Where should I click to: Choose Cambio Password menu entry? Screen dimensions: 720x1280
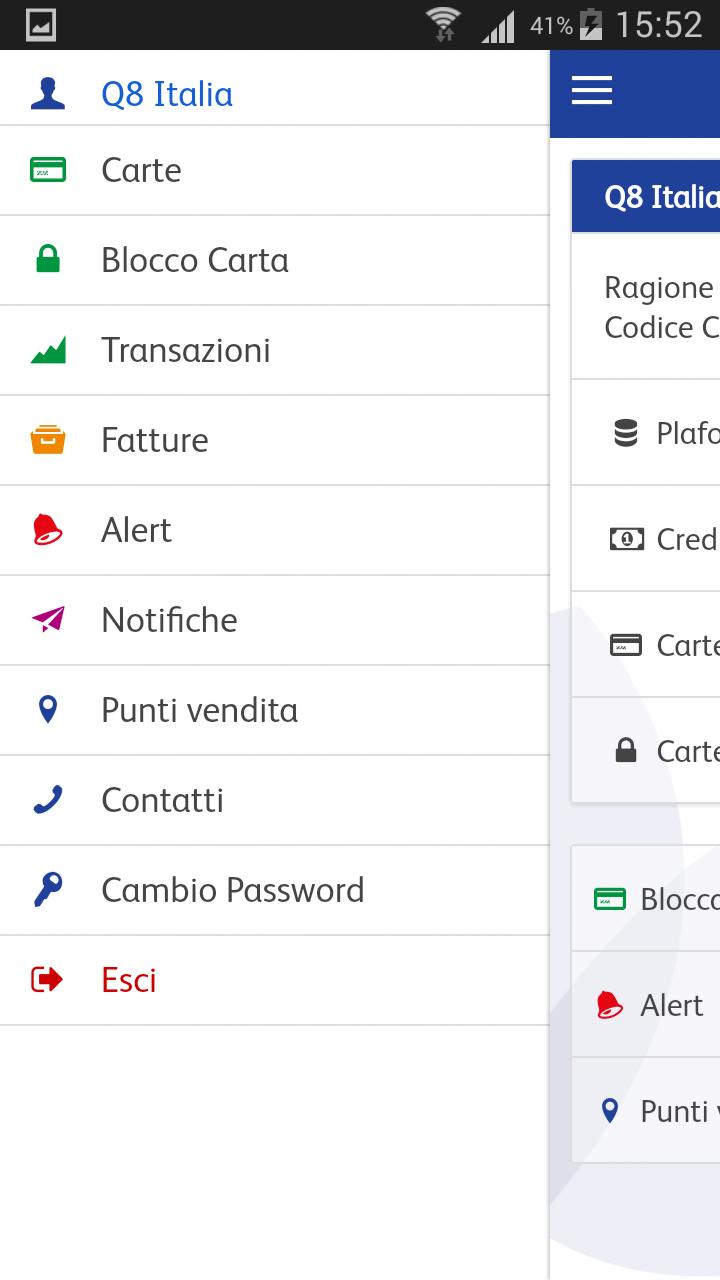point(233,890)
